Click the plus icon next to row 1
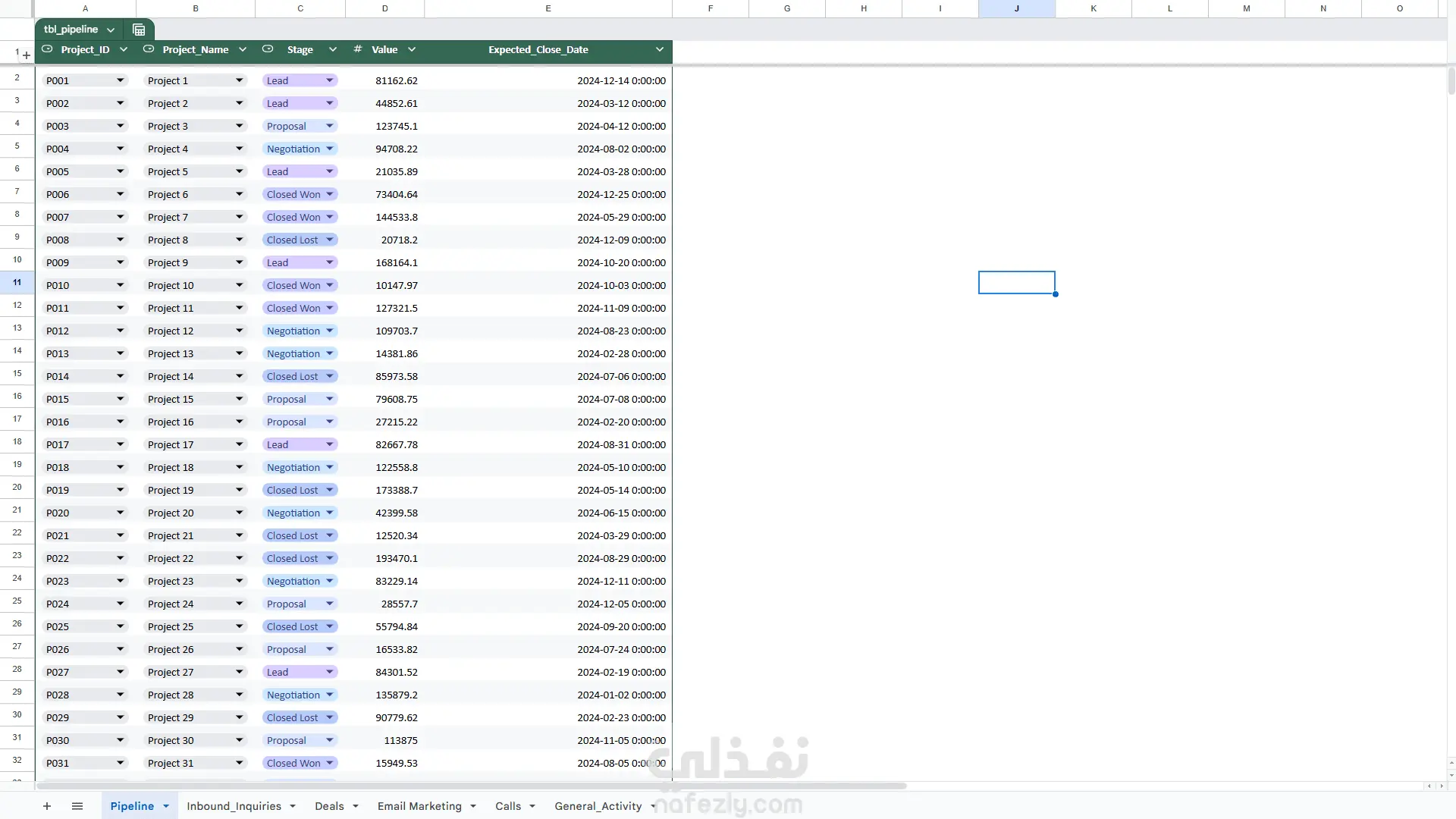 click(x=27, y=55)
